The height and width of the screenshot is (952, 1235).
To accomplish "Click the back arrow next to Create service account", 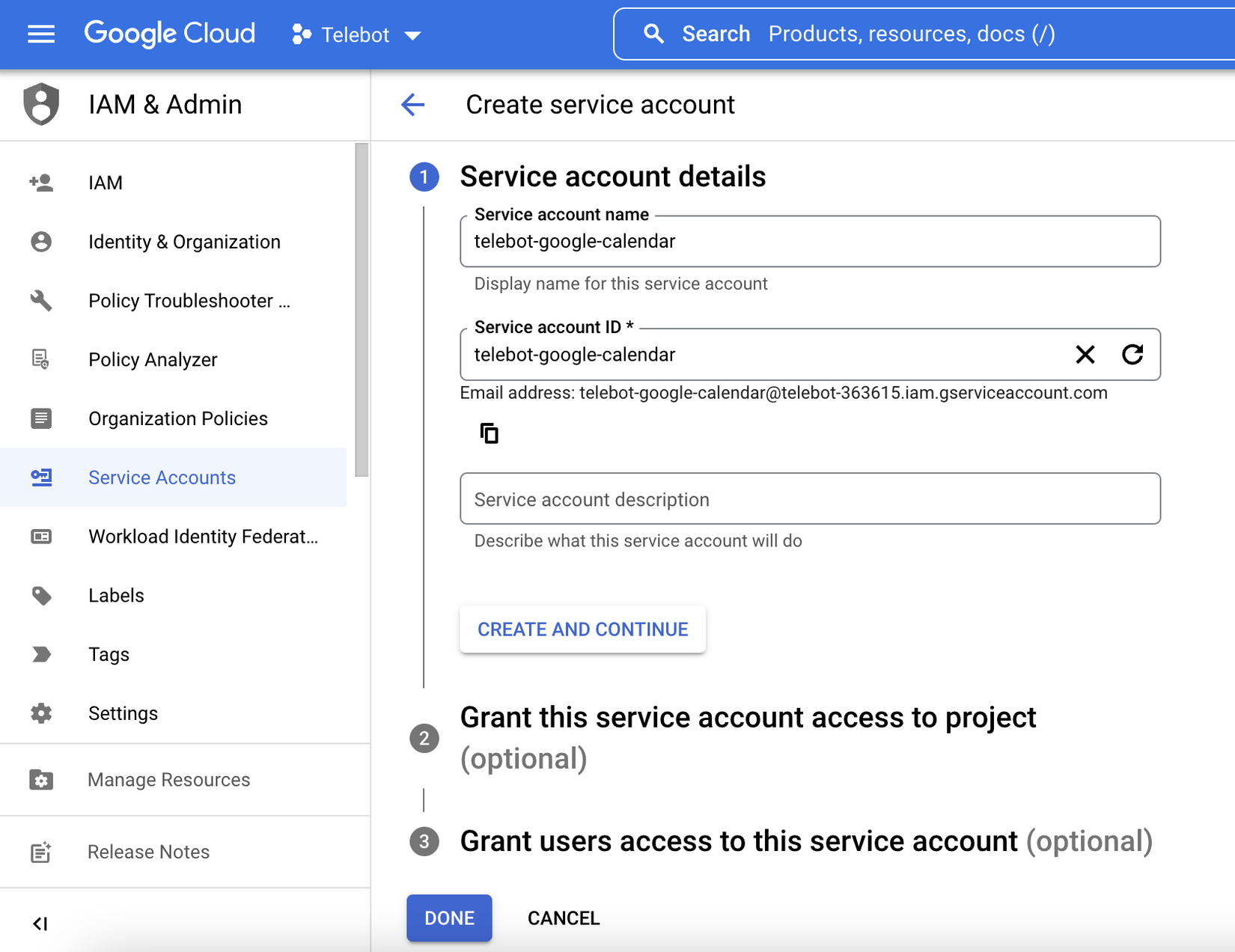I will coord(413,105).
